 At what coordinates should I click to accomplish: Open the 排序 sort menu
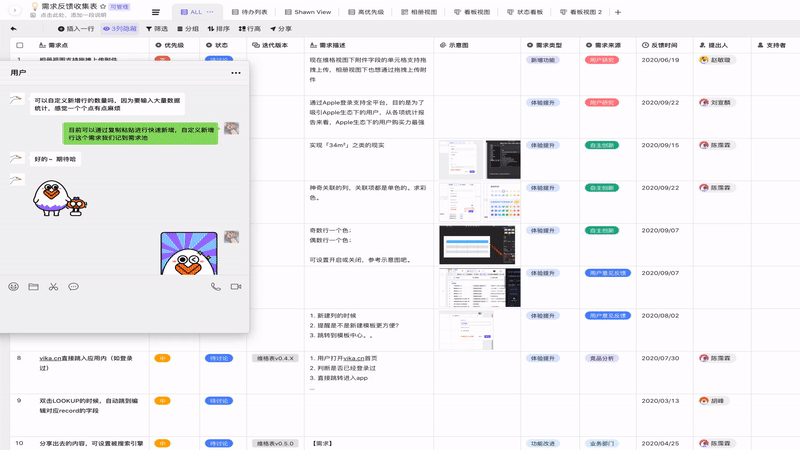(x=218, y=29)
